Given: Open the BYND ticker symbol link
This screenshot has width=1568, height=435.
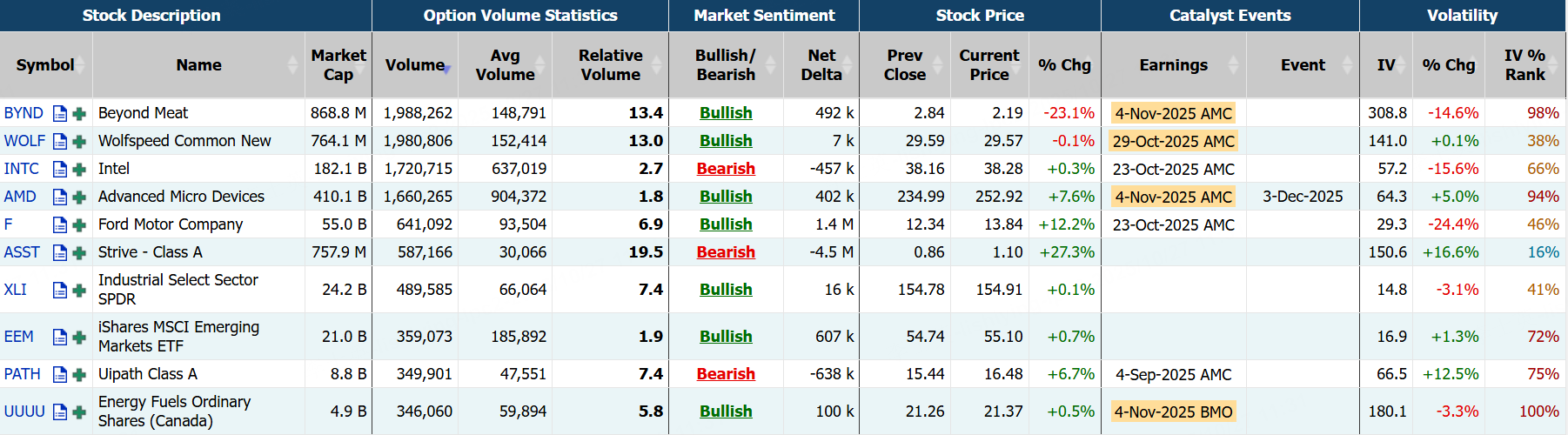Looking at the screenshot, I should pyautogui.click(x=23, y=113).
